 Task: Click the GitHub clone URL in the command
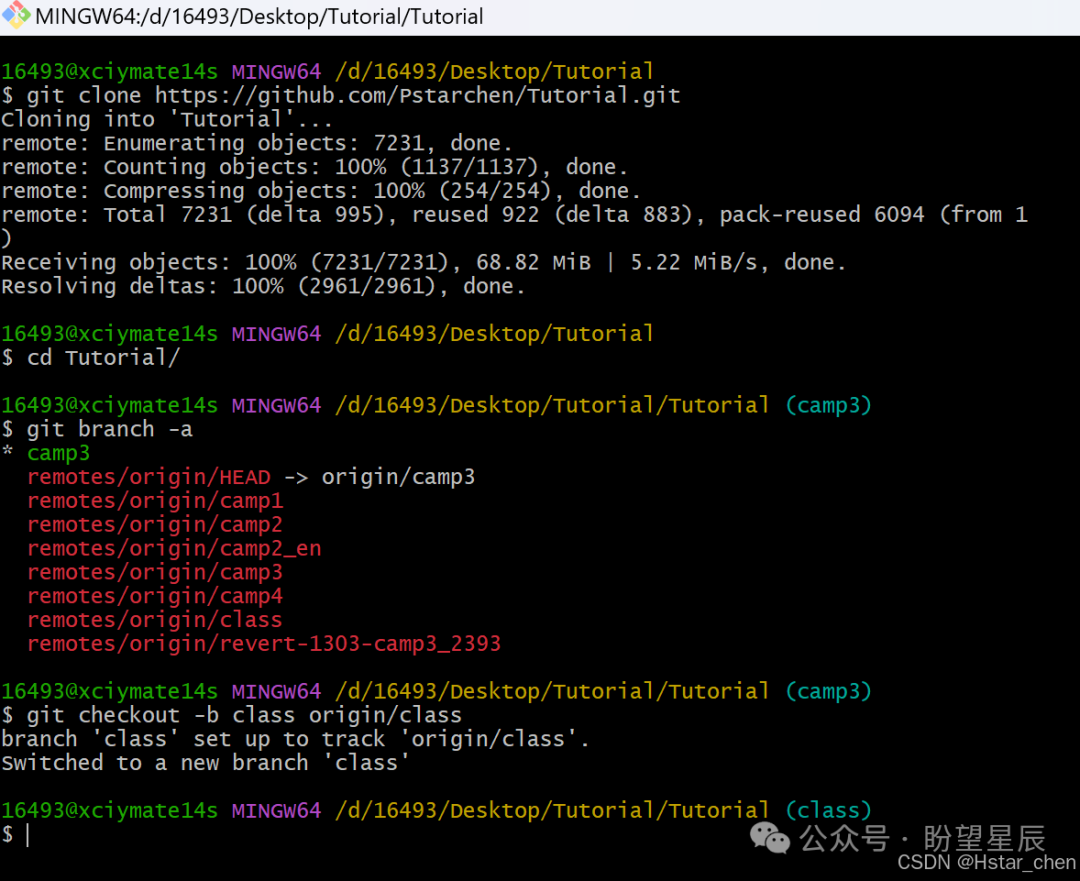pyautogui.click(x=417, y=96)
